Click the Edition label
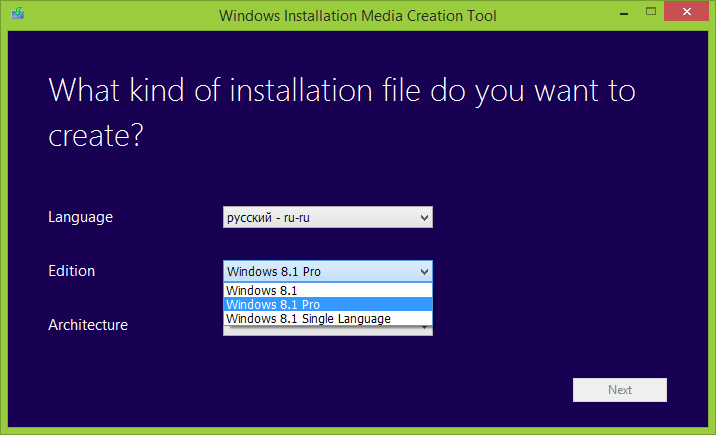This screenshot has width=716, height=435. click(x=72, y=271)
